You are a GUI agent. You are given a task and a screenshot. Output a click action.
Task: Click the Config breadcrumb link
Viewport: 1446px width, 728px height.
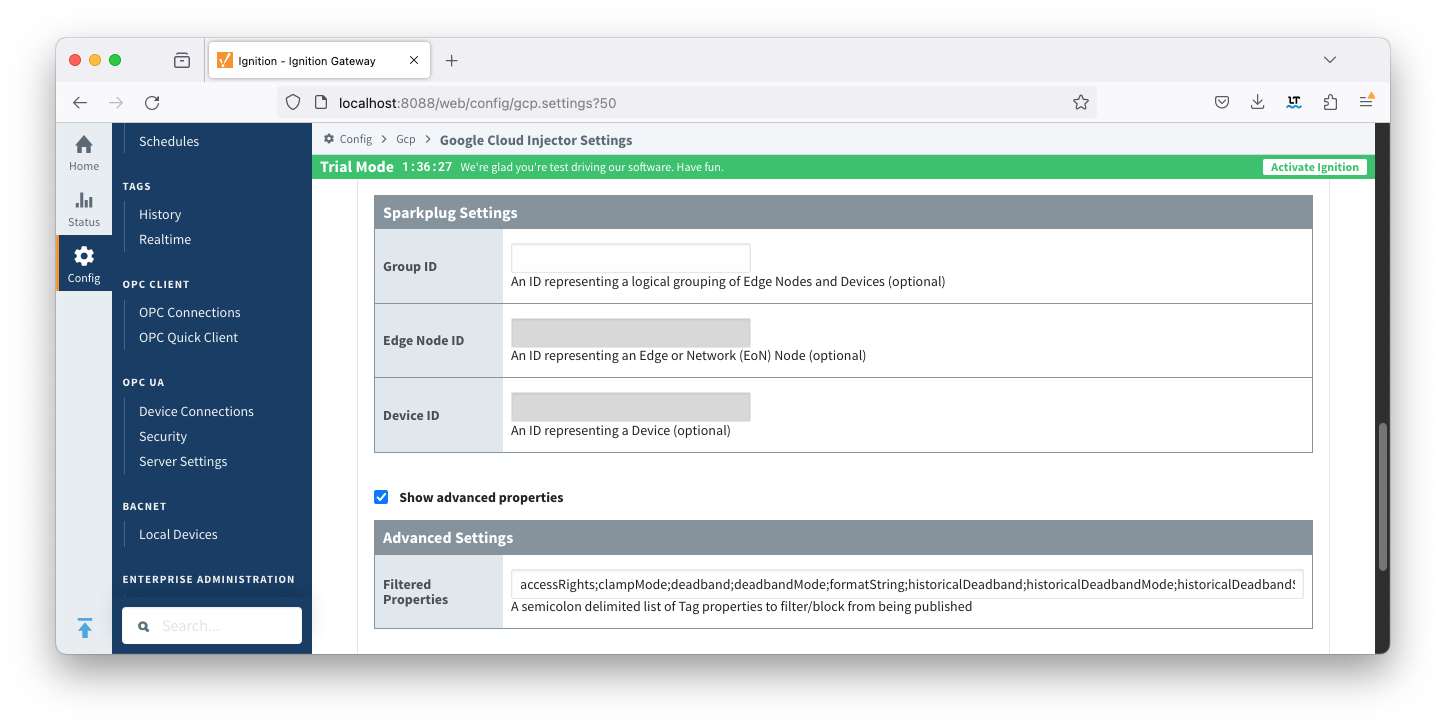click(x=355, y=140)
